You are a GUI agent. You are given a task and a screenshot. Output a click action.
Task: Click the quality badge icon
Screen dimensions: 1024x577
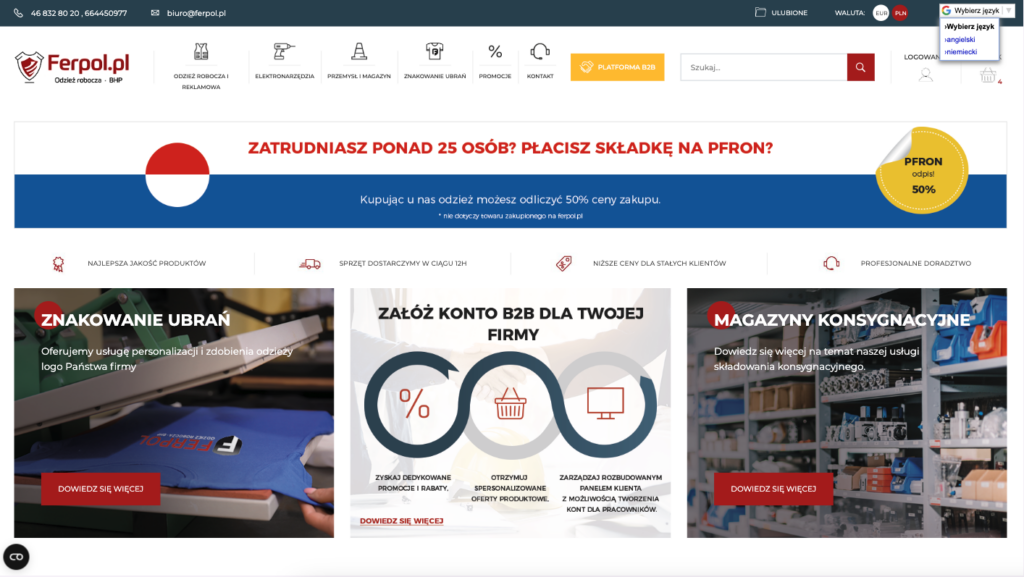coord(58,264)
